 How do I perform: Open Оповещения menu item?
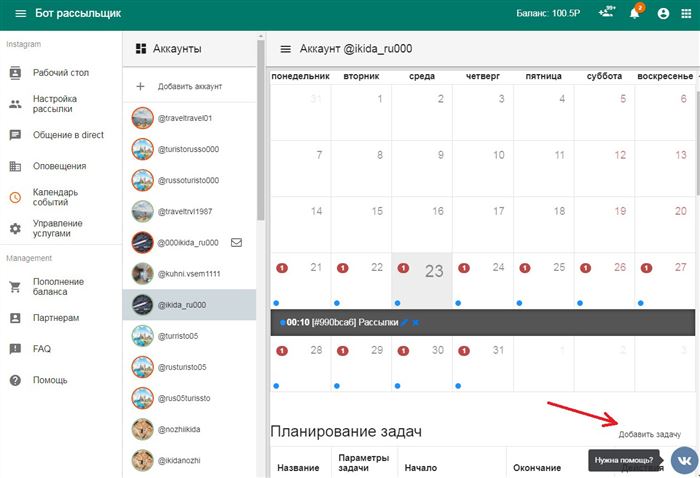click(61, 166)
